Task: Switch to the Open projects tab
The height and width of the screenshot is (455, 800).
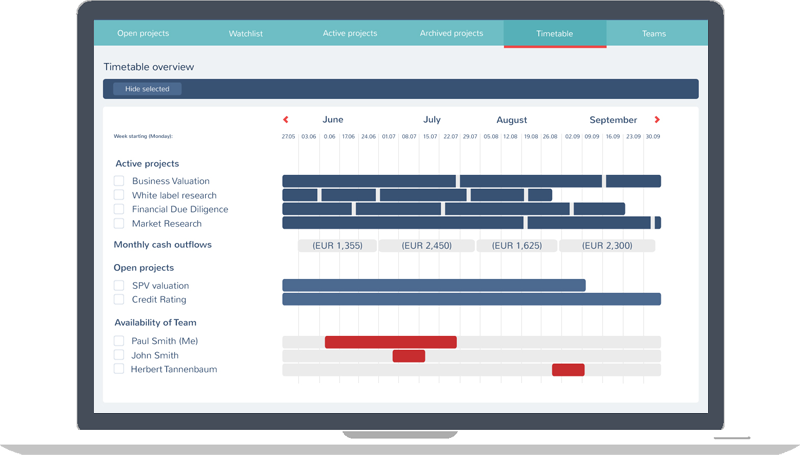Action: [x=142, y=34]
